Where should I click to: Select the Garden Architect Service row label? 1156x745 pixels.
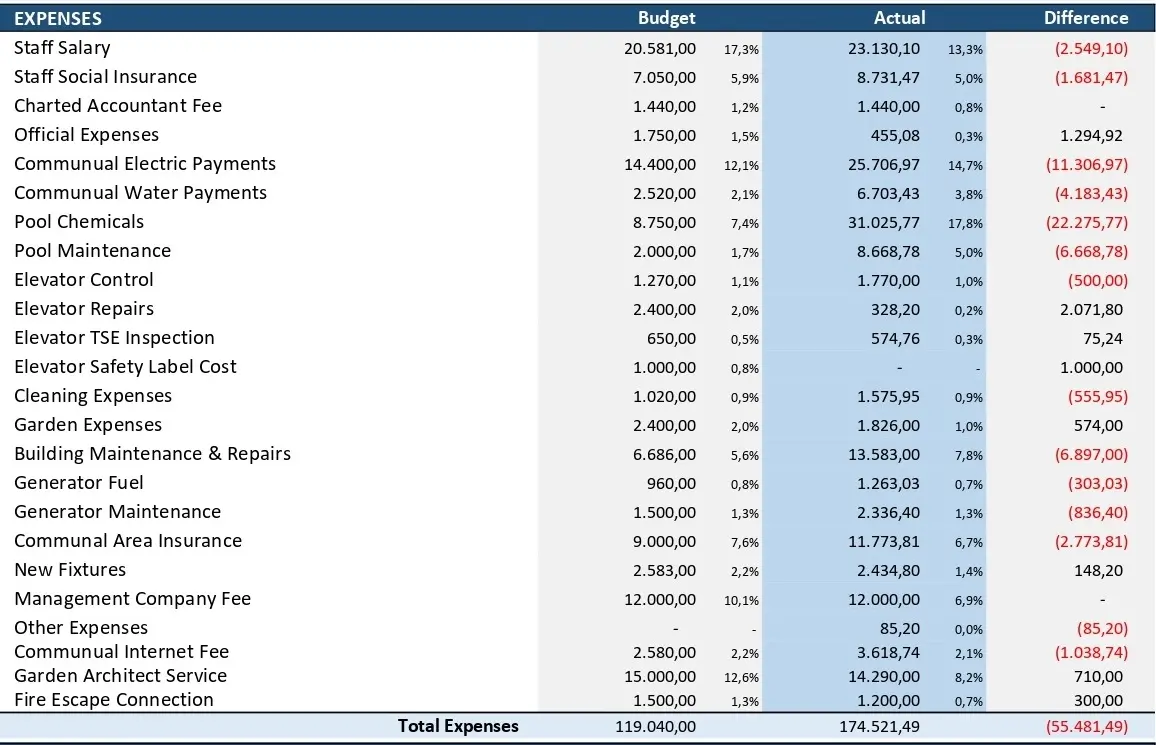pyautogui.click(x=120, y=676)
